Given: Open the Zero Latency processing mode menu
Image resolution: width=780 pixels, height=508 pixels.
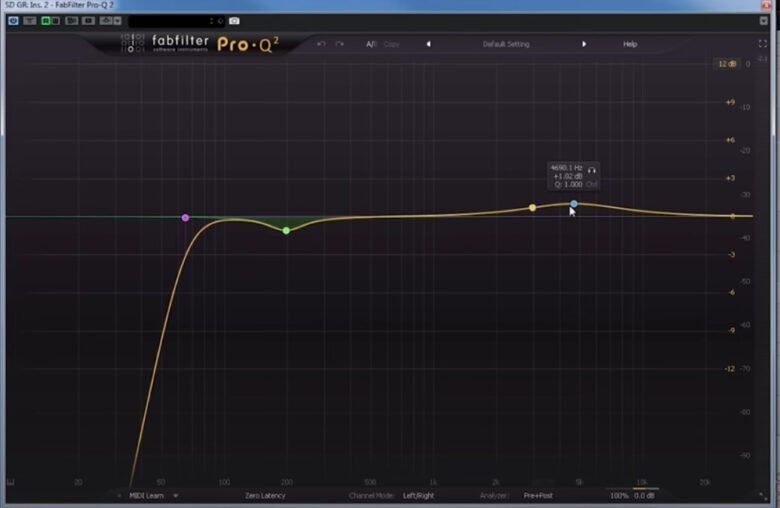Looking at the screenshot, I should click(265, 496).
